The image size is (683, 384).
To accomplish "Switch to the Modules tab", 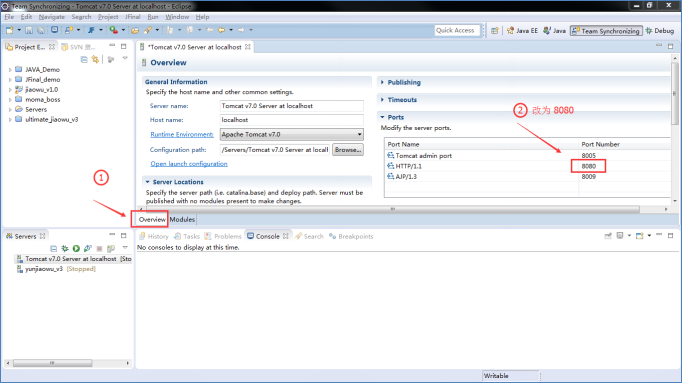I will pos(182,219).
